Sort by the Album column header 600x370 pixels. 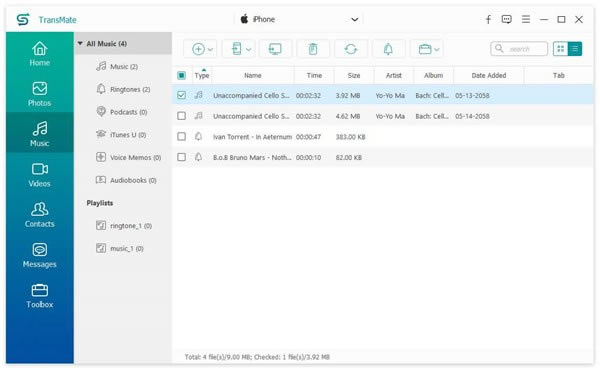pyautogui.click(x=434, y=75)
